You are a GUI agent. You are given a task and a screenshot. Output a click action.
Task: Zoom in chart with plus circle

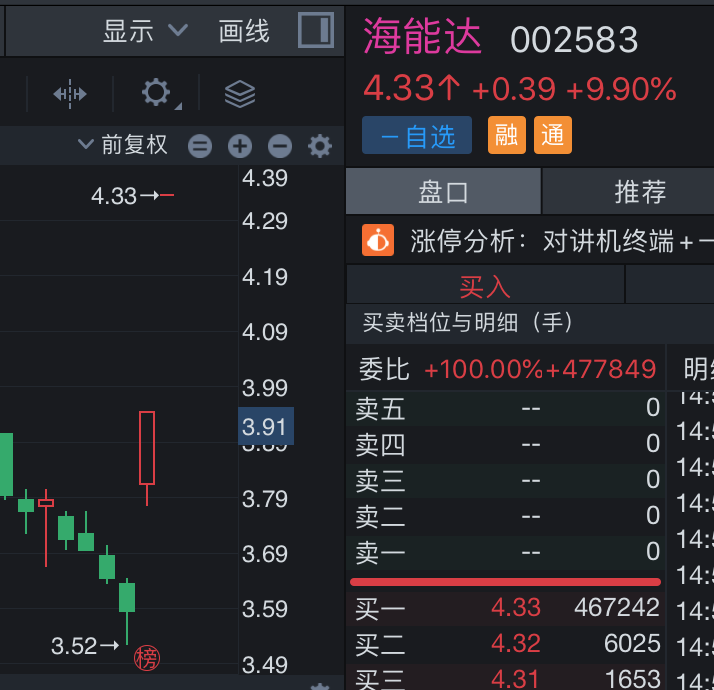[240, 147]
